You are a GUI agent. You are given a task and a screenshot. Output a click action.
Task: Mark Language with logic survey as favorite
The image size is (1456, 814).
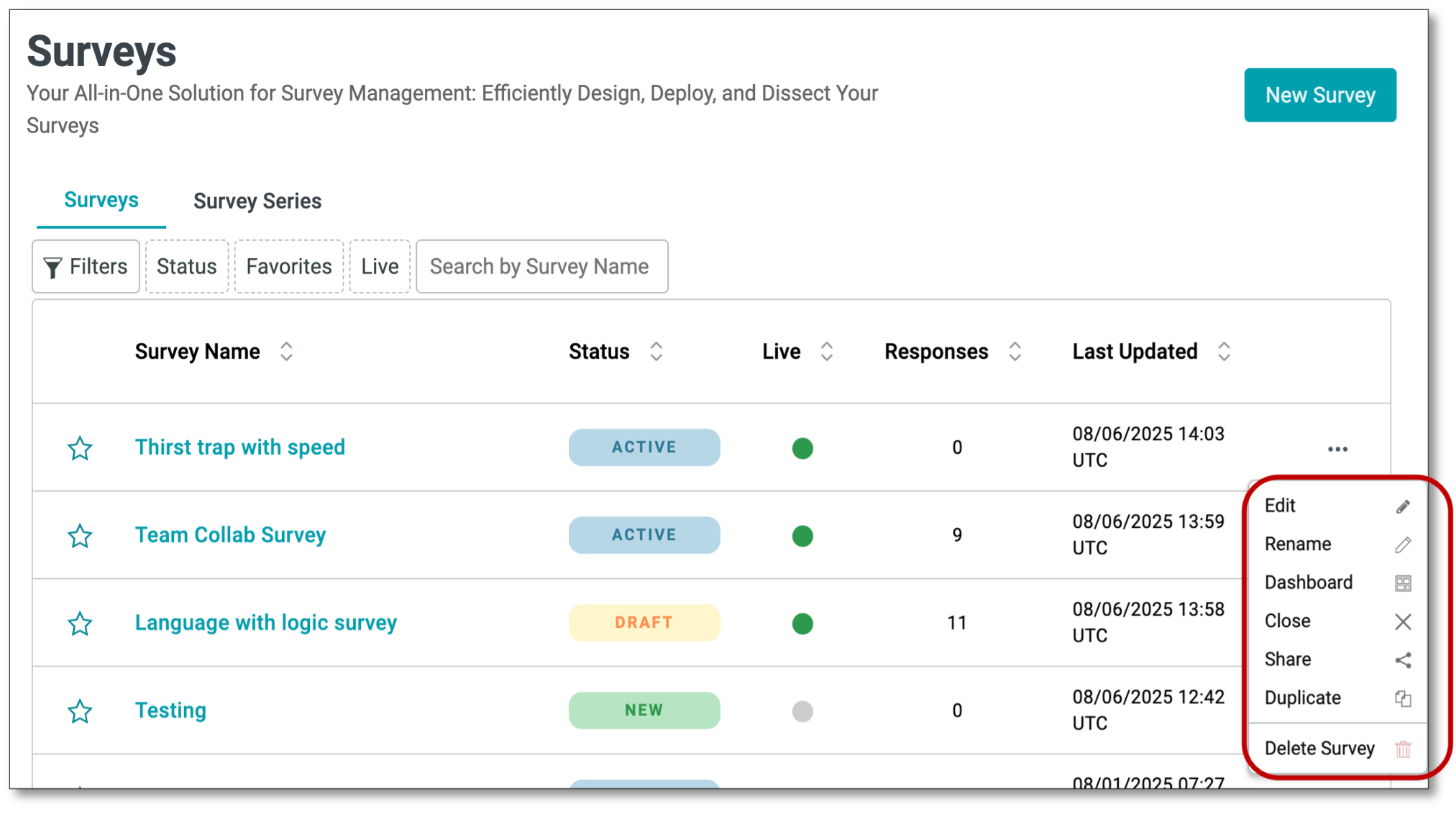(x=80, y=623)
